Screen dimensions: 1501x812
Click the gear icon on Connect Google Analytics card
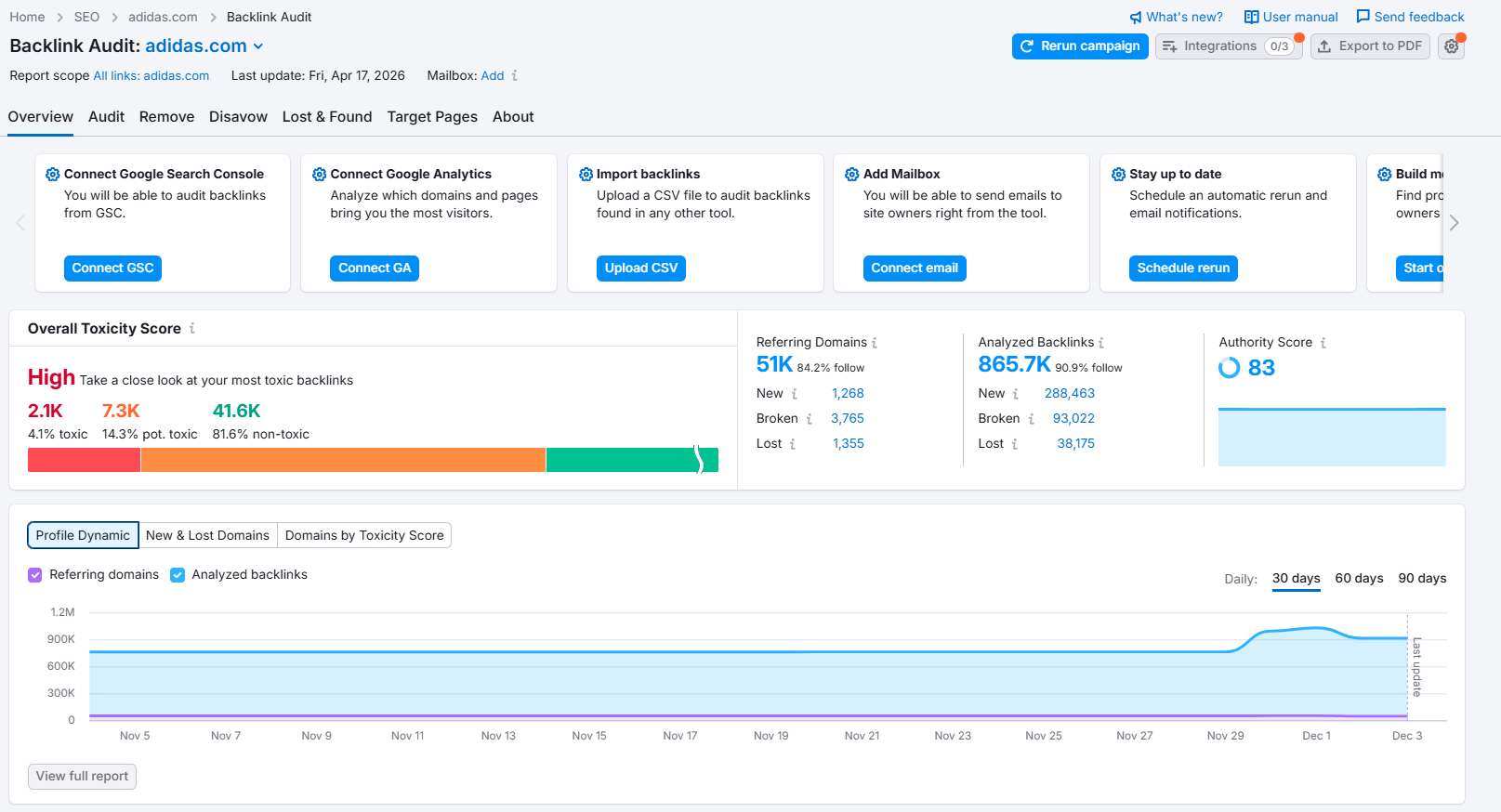[320, 175]
